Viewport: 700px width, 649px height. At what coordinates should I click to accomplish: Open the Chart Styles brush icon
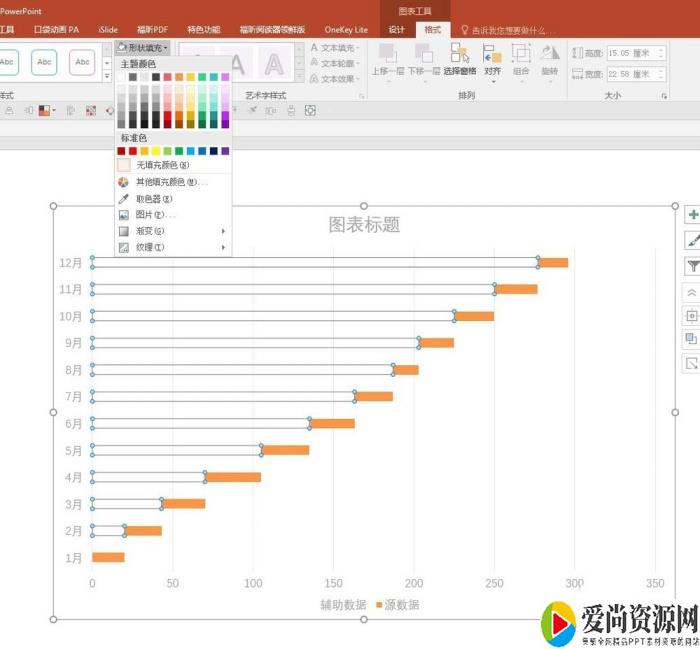pyautogui.click(x=692, y=240)
